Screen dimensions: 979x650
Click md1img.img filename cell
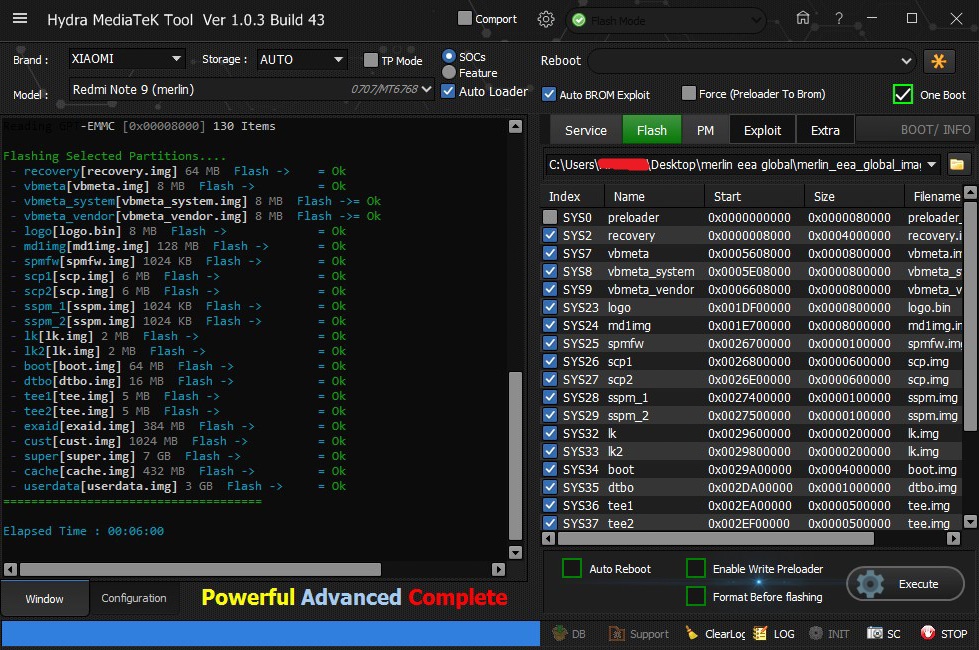tap(935, 325)
